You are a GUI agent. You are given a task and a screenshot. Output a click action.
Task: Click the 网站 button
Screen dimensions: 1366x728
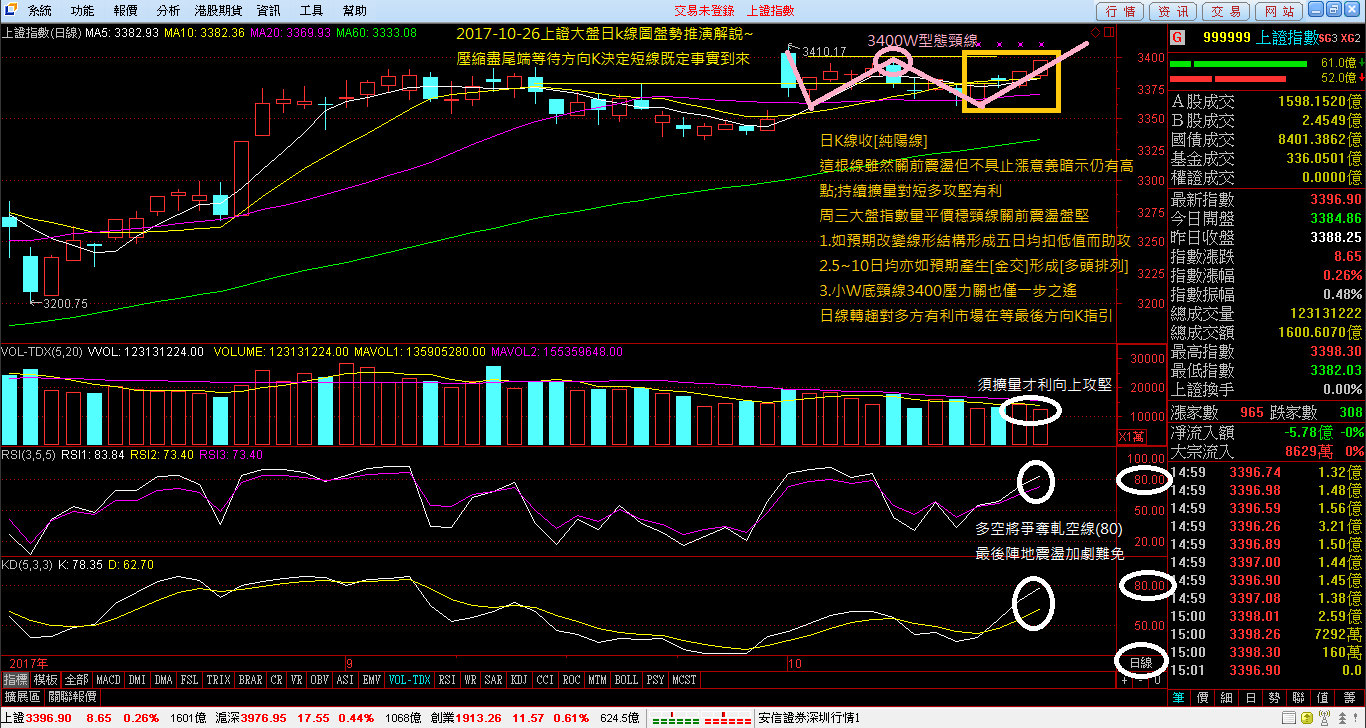1278,11
